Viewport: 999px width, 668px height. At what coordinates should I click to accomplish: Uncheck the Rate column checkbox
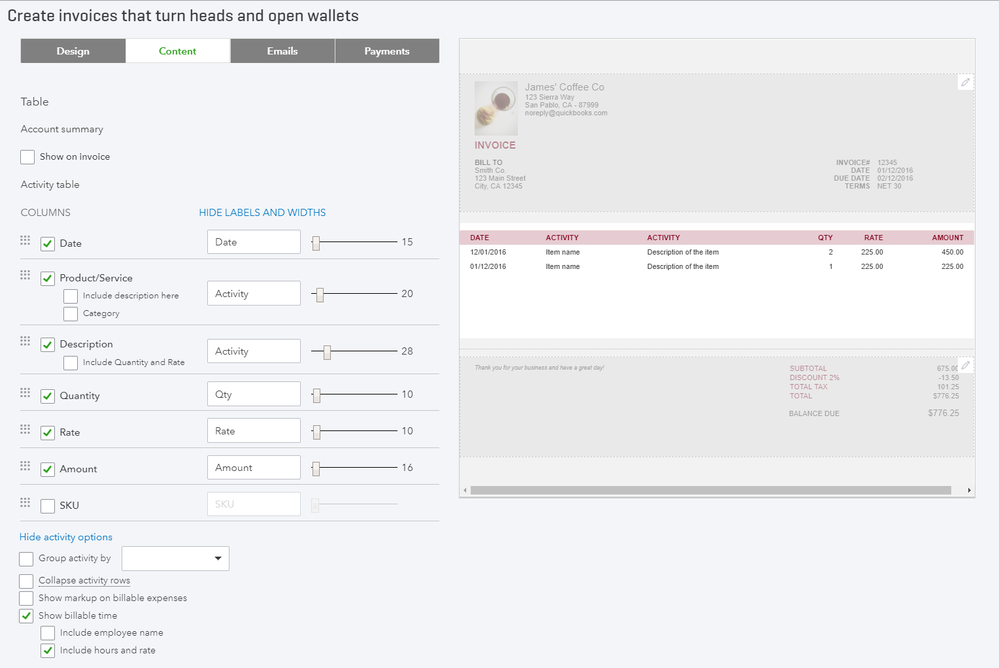tap(46, 431)
